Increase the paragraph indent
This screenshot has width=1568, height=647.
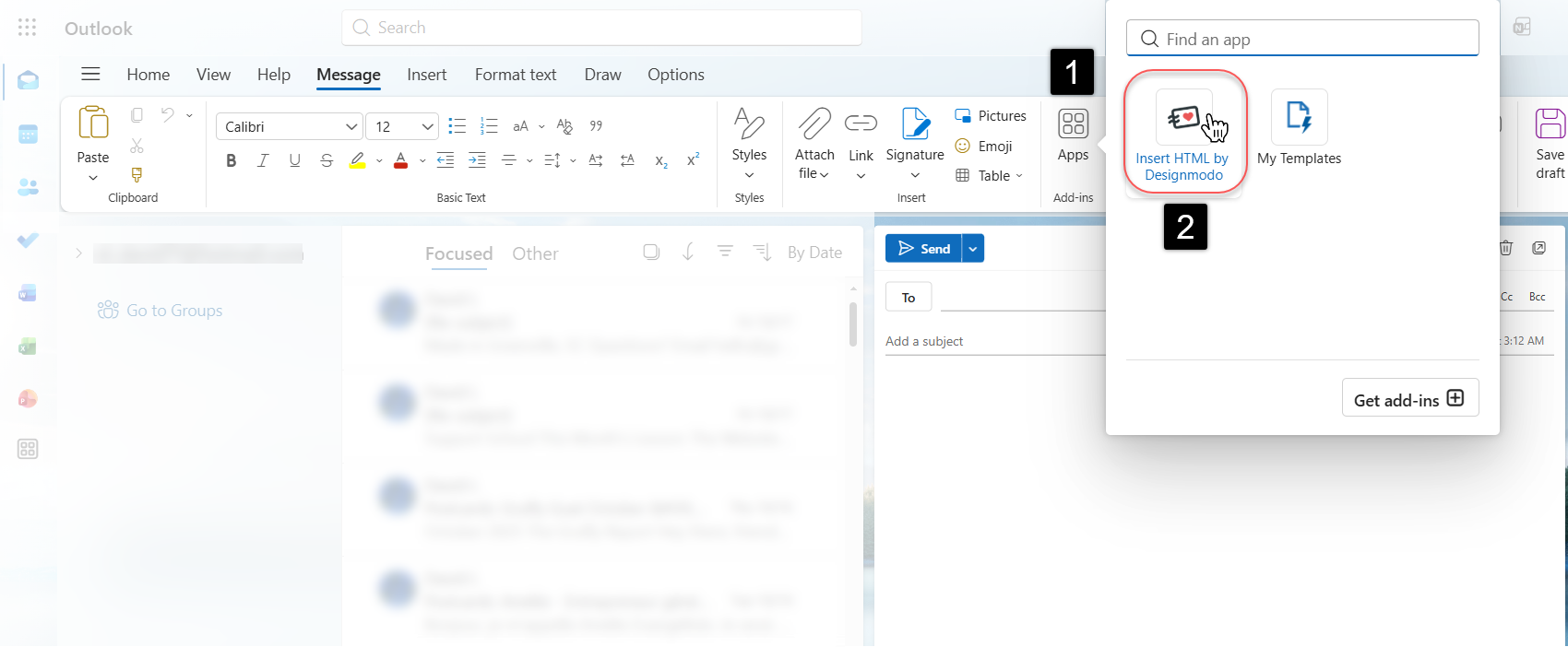[x=477, y=160]
